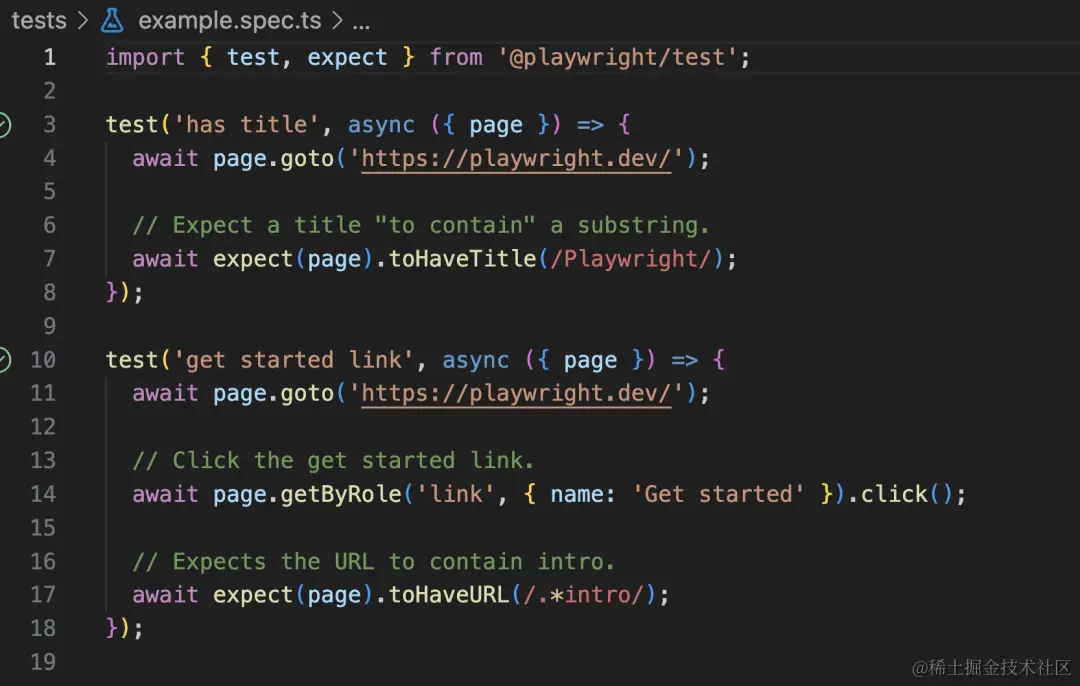
Task: Click the closing '});' on line 8
Action: pos(125,293)
